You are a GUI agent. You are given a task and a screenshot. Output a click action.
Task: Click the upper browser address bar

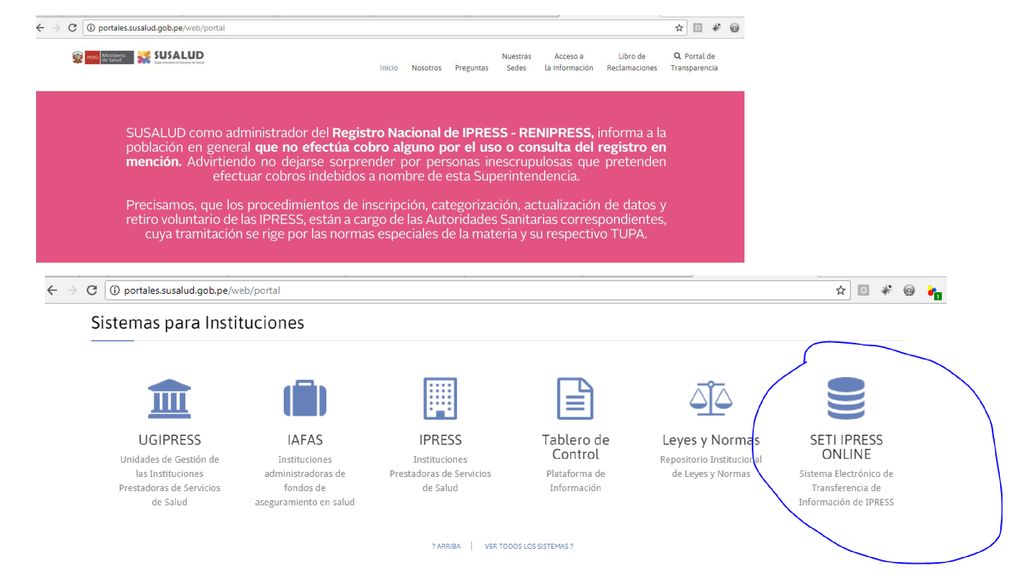pyautogui.click(x=385, y=28)
